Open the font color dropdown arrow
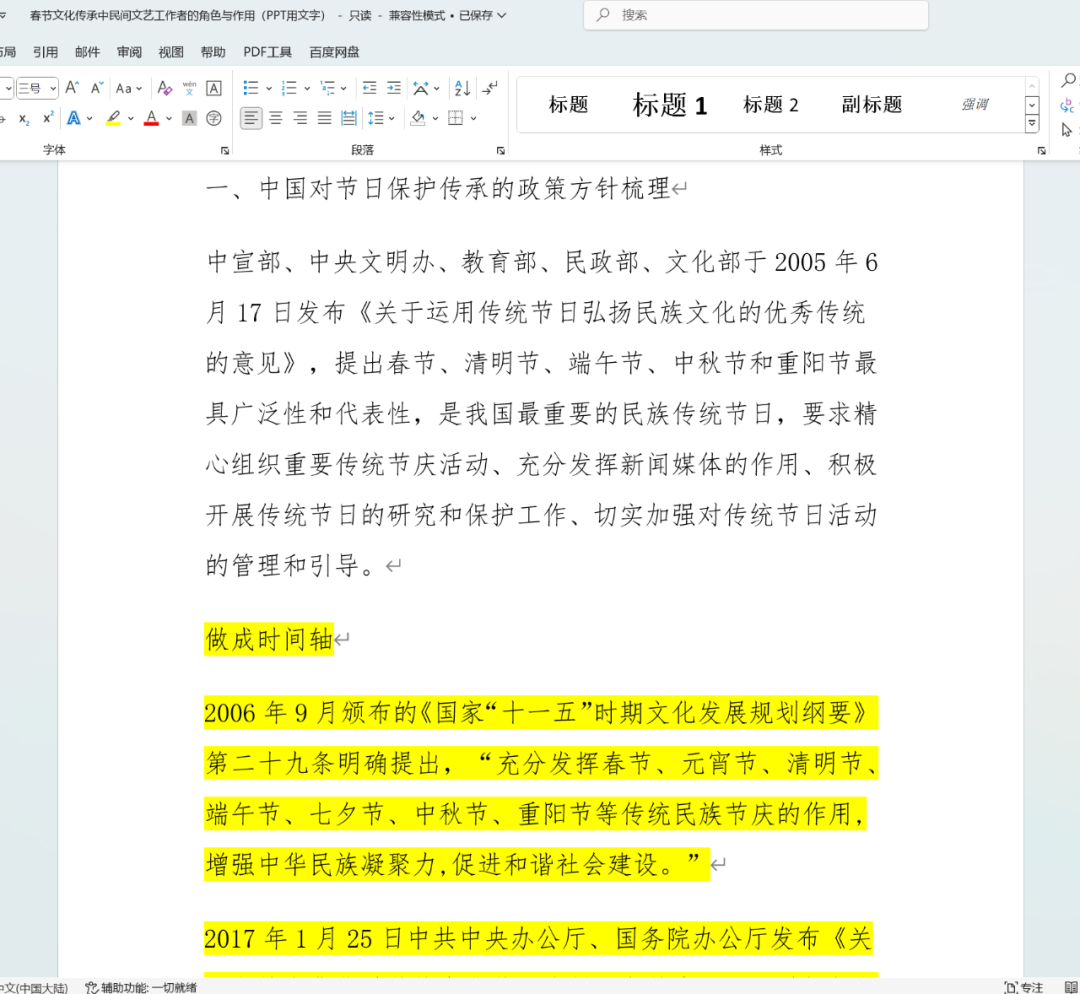1080x994 pixels. (x=169, y=118)
